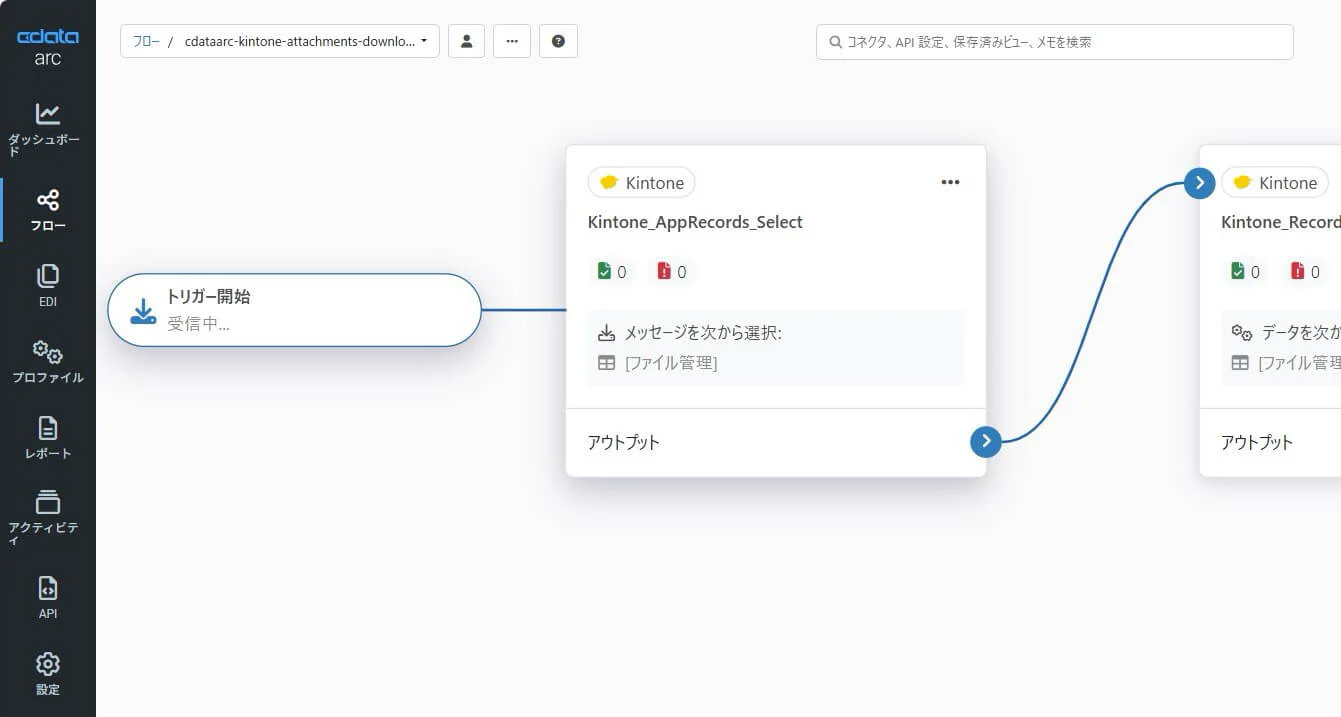Click the フロー breadcrumb link
1341x717 pixels.
[146, 42]
